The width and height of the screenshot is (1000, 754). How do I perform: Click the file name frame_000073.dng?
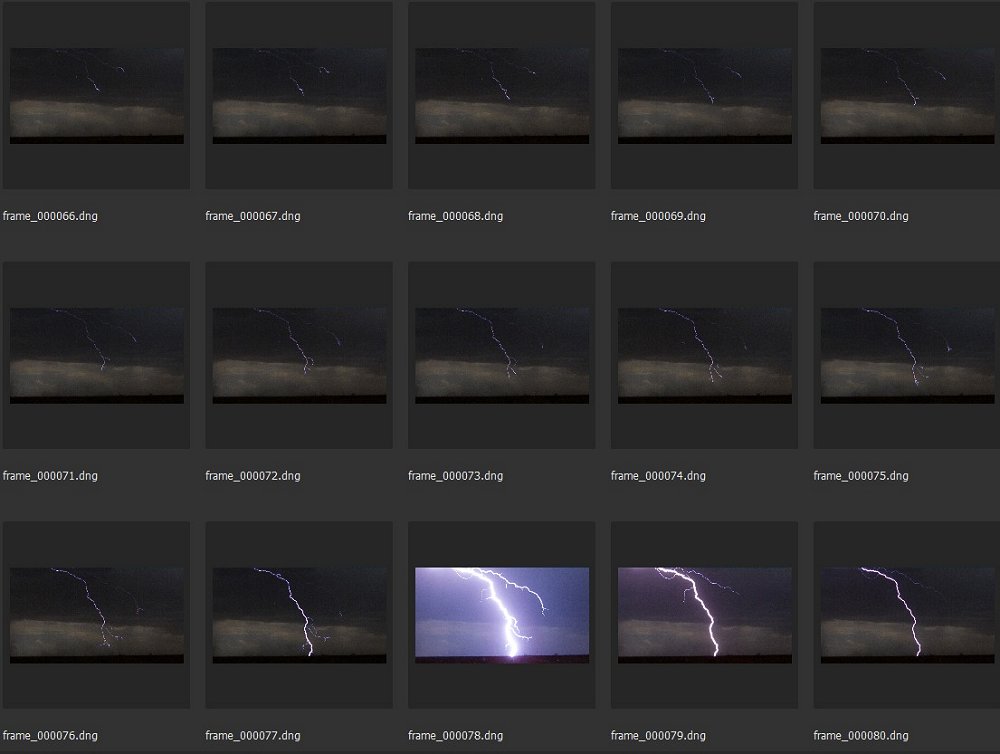pyautogui.click(x=456, y=476)
